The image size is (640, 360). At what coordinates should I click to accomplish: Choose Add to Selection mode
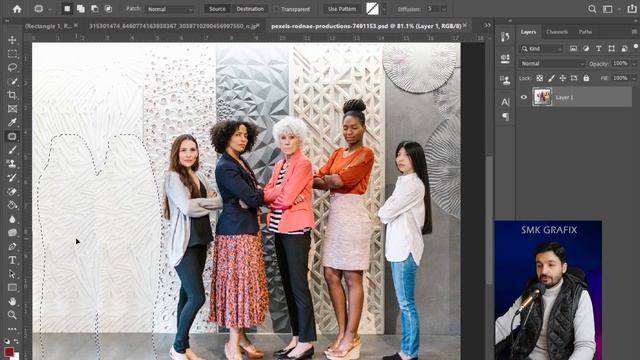pyautogui.click(x=81, y=9)
